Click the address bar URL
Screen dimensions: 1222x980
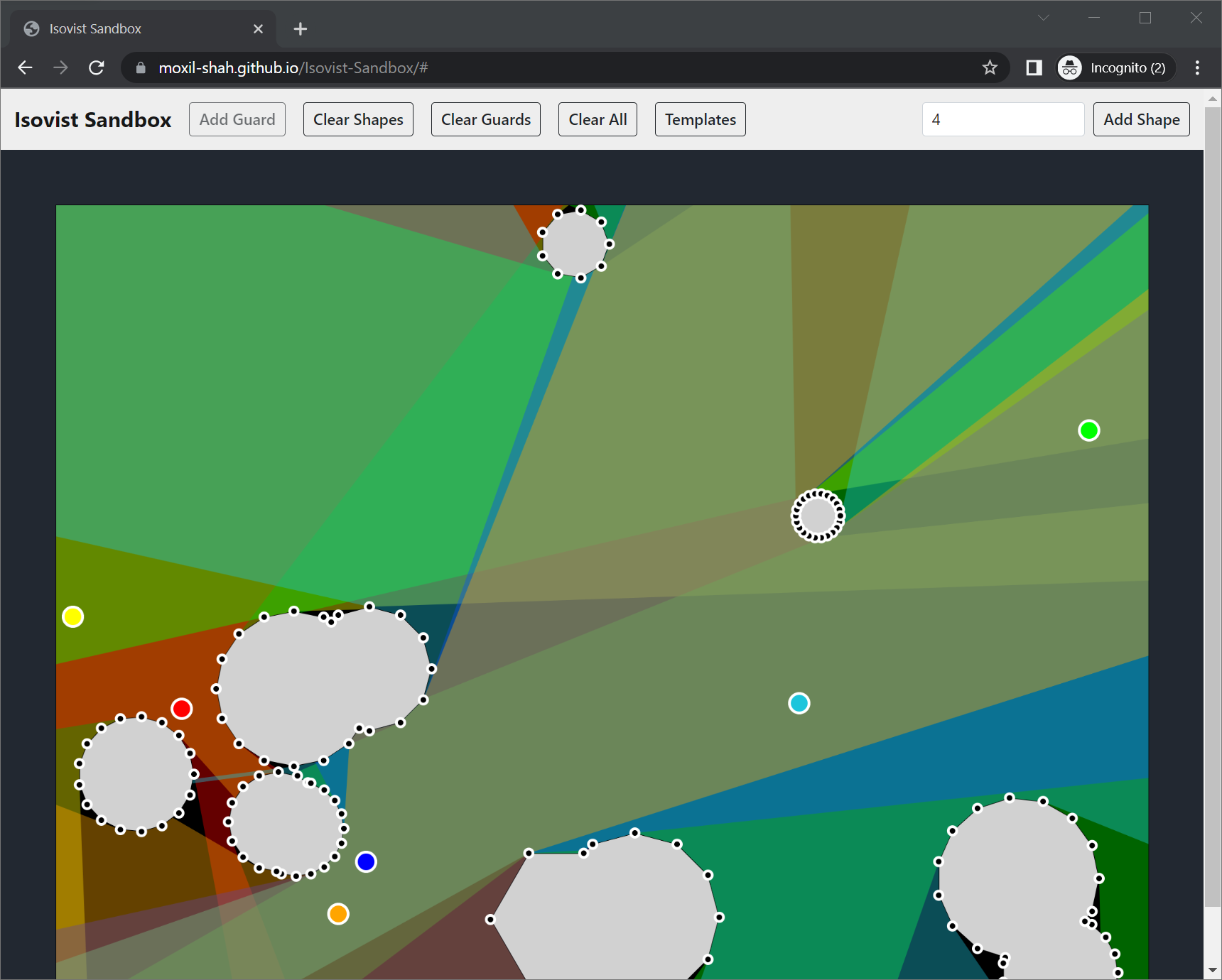tap(293, 67)
